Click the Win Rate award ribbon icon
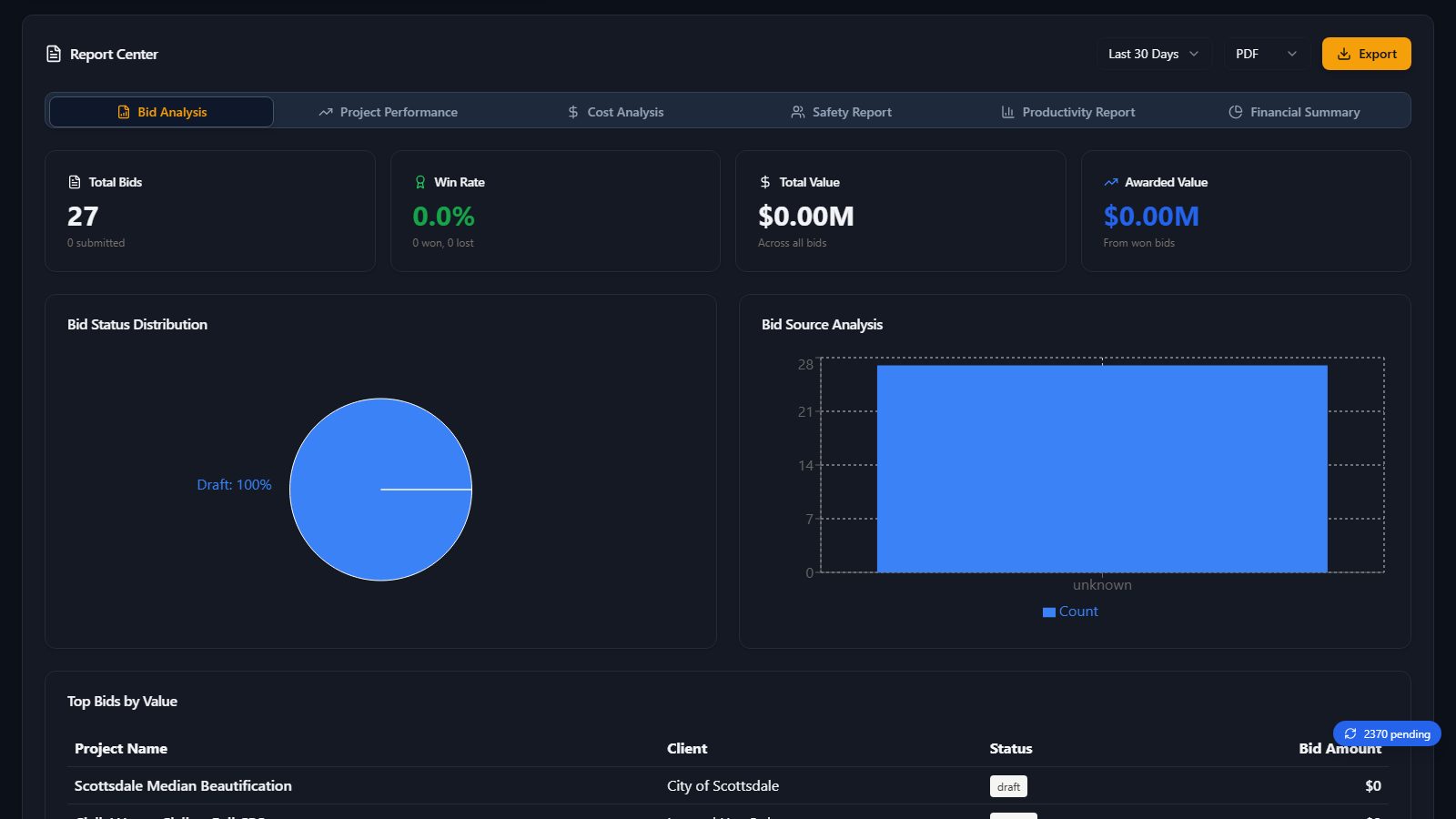This screenshot has width=1456, height=819. click(420, 182)
